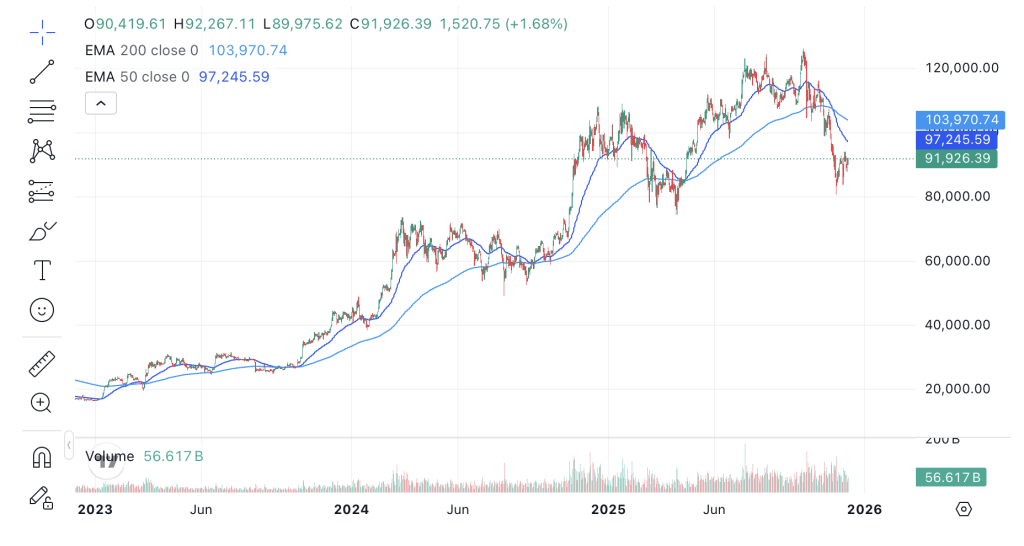Image resolution: width=1024 pixels, height=546 pixels.
Task: Click the EMA 200 close indicator label
Action: coord(141,50)
